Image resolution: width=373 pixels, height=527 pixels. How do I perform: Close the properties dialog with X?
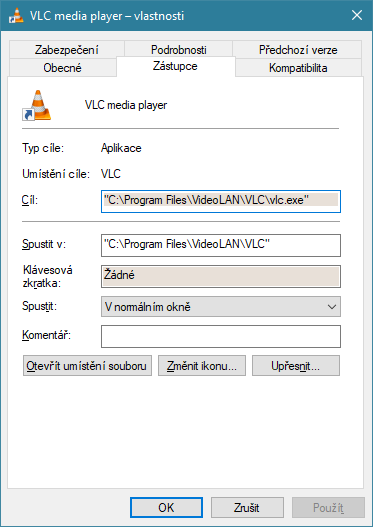(357, 15)
